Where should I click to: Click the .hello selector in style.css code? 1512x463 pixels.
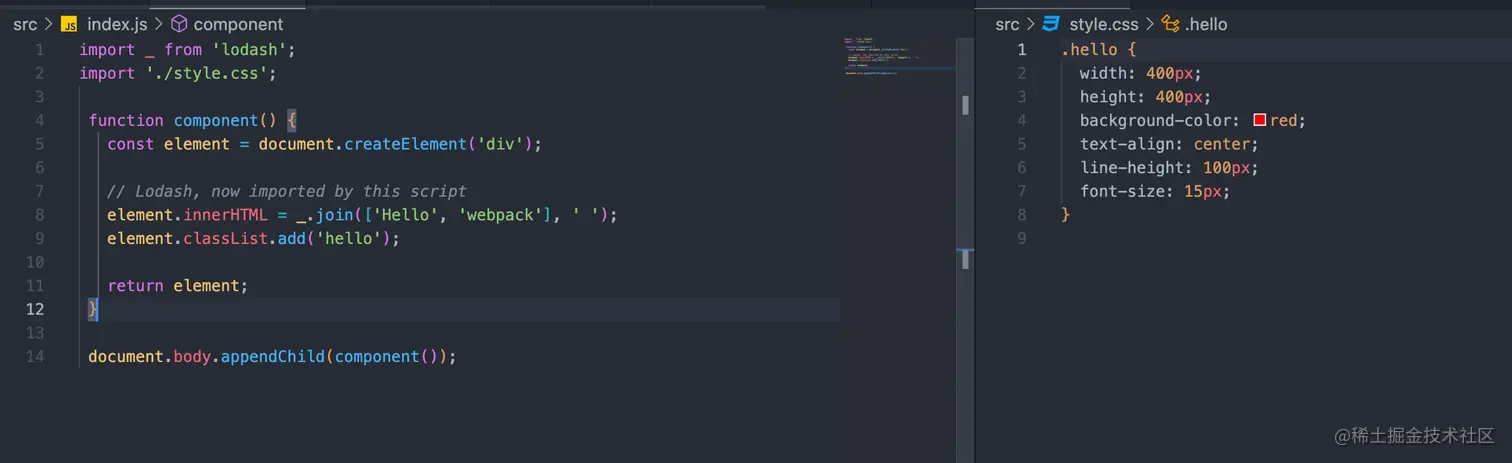[x=1089, y=49]
